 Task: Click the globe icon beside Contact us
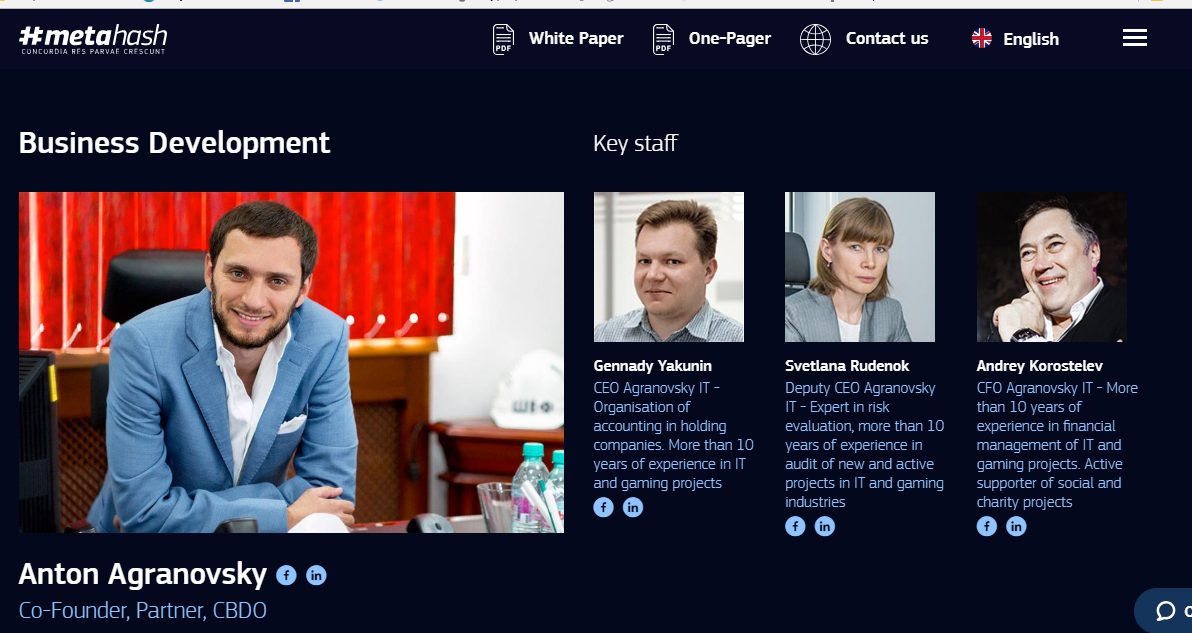pos(815,39)
